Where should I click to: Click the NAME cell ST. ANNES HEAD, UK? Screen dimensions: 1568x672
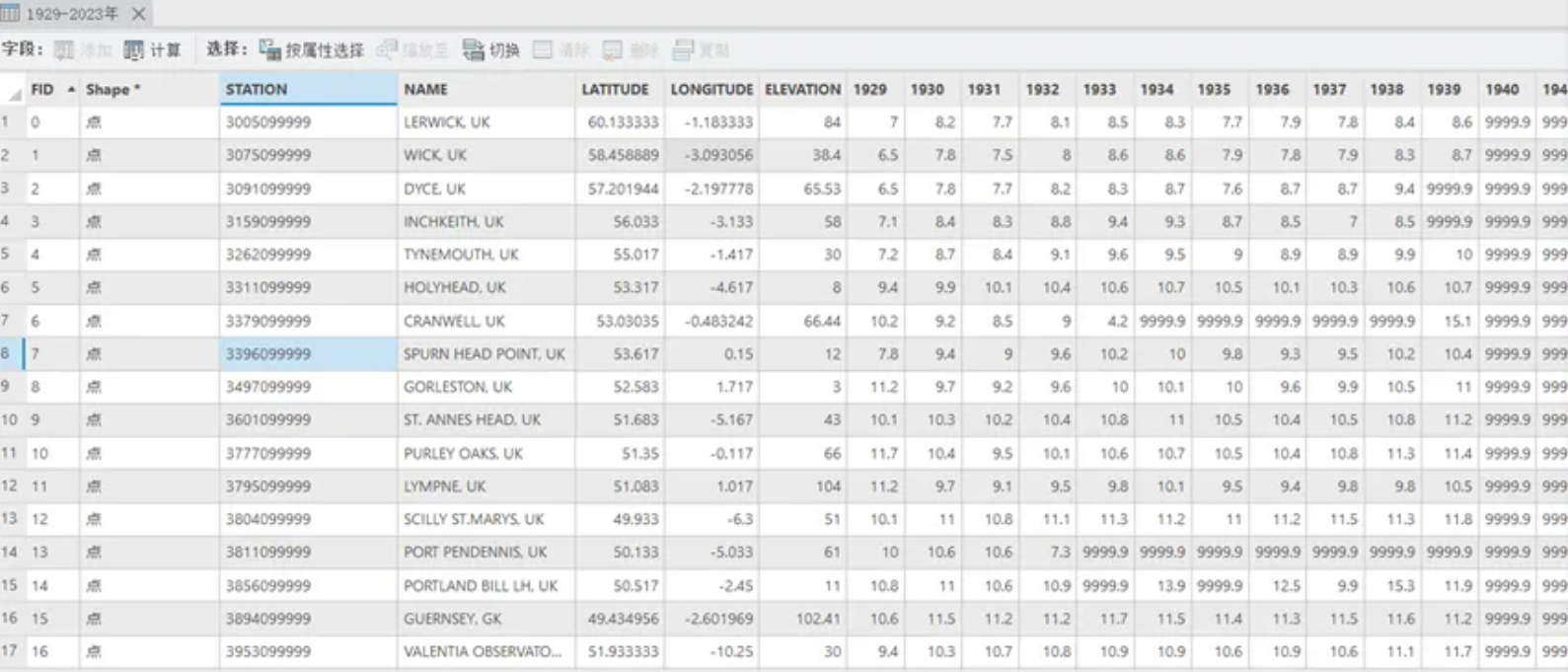486,419
